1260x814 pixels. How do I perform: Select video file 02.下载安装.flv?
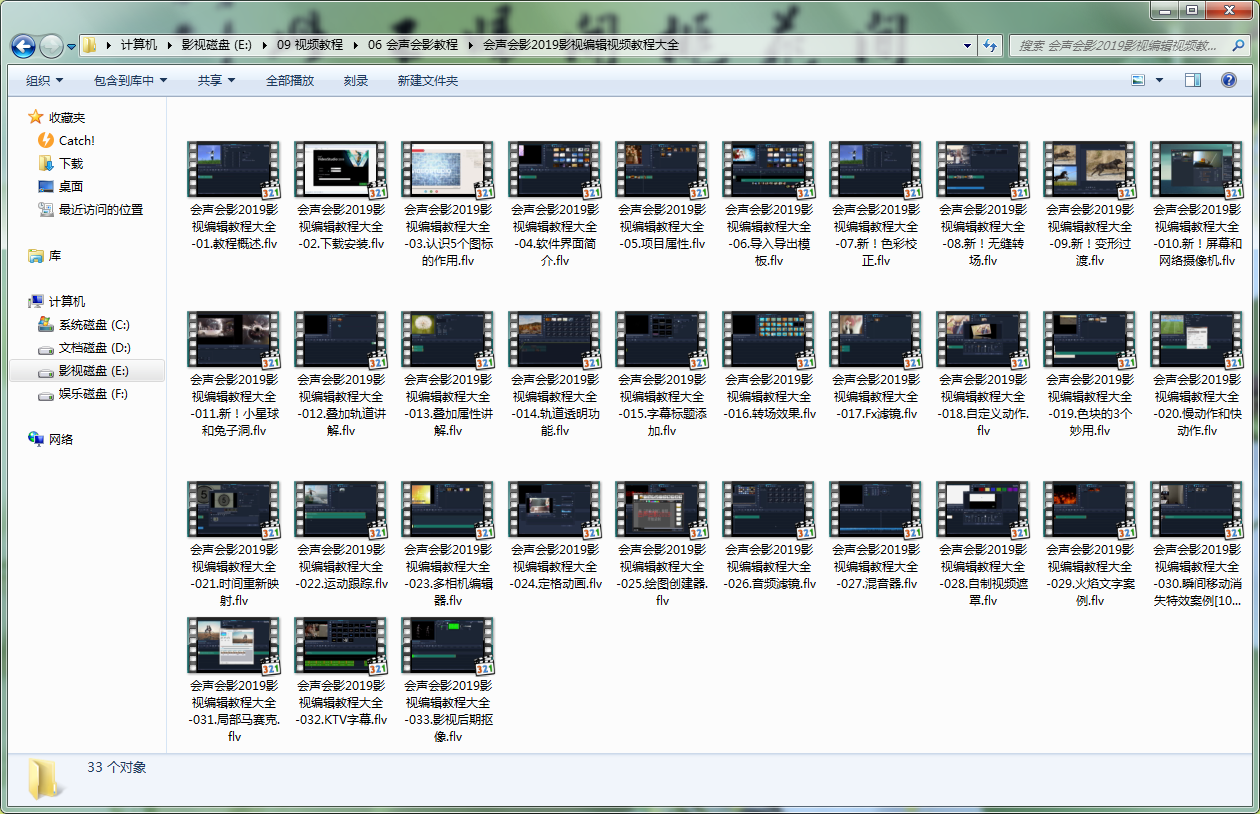(x=340, y=196)
